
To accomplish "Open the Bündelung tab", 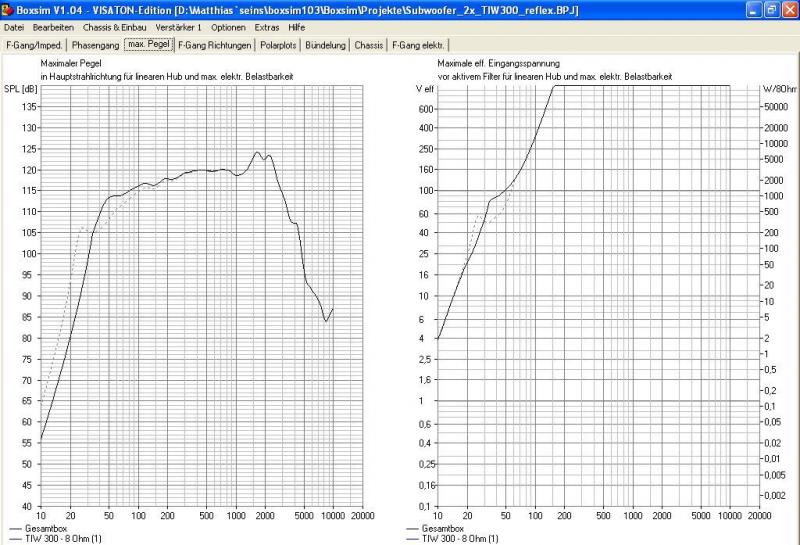I will click(x=325, y=45).
